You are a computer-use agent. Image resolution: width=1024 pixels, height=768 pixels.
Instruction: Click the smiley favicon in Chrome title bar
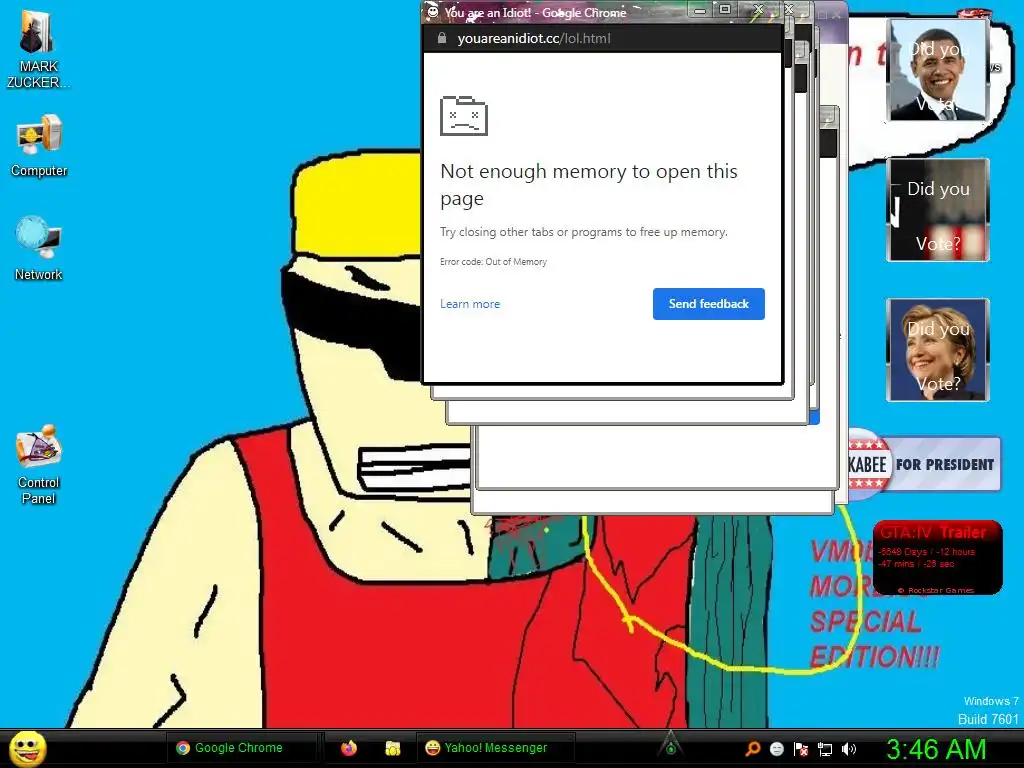[x=432, y=12]
